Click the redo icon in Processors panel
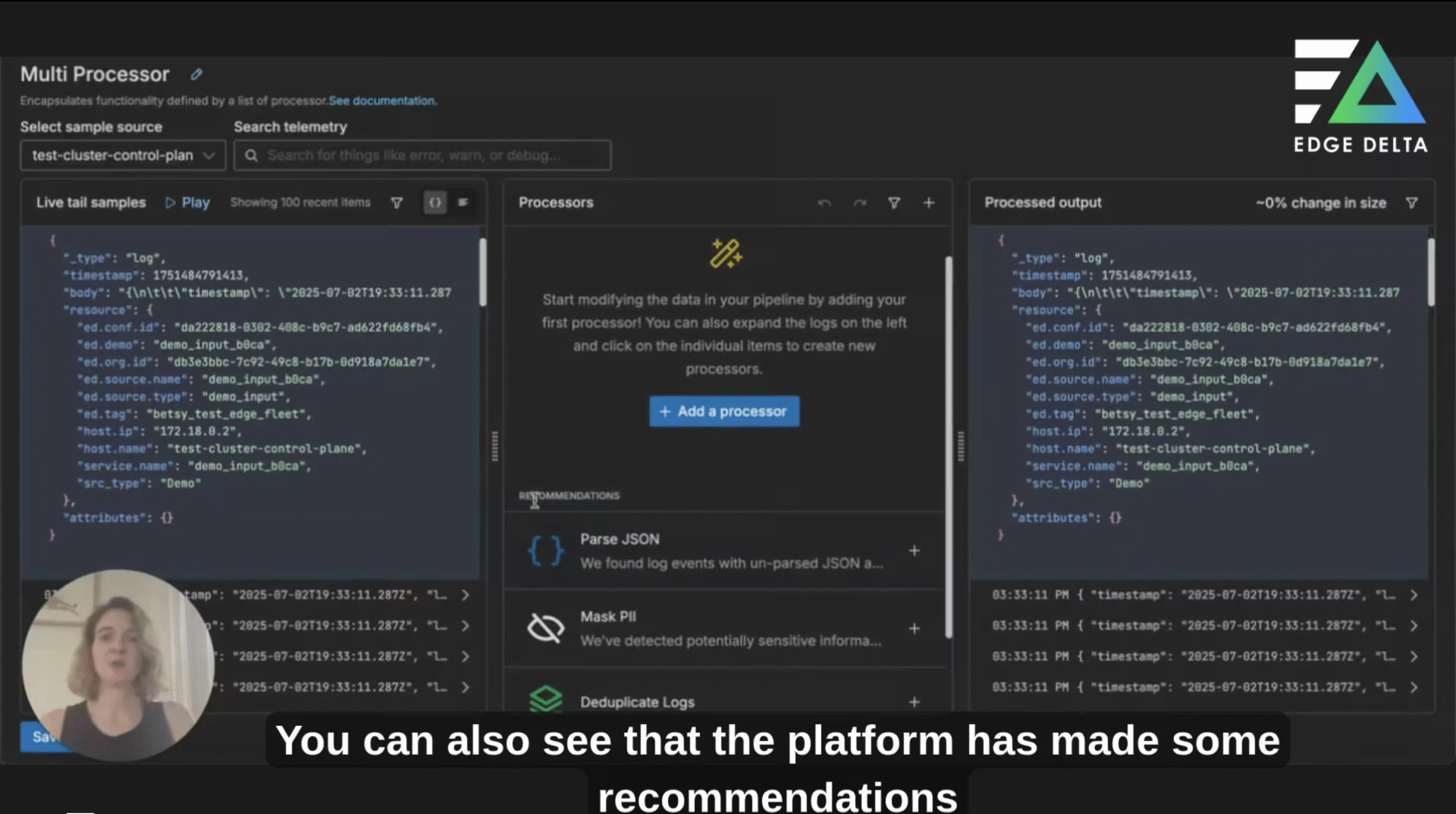Viewport: 1456px width, 814px height. tap(859, 202)
